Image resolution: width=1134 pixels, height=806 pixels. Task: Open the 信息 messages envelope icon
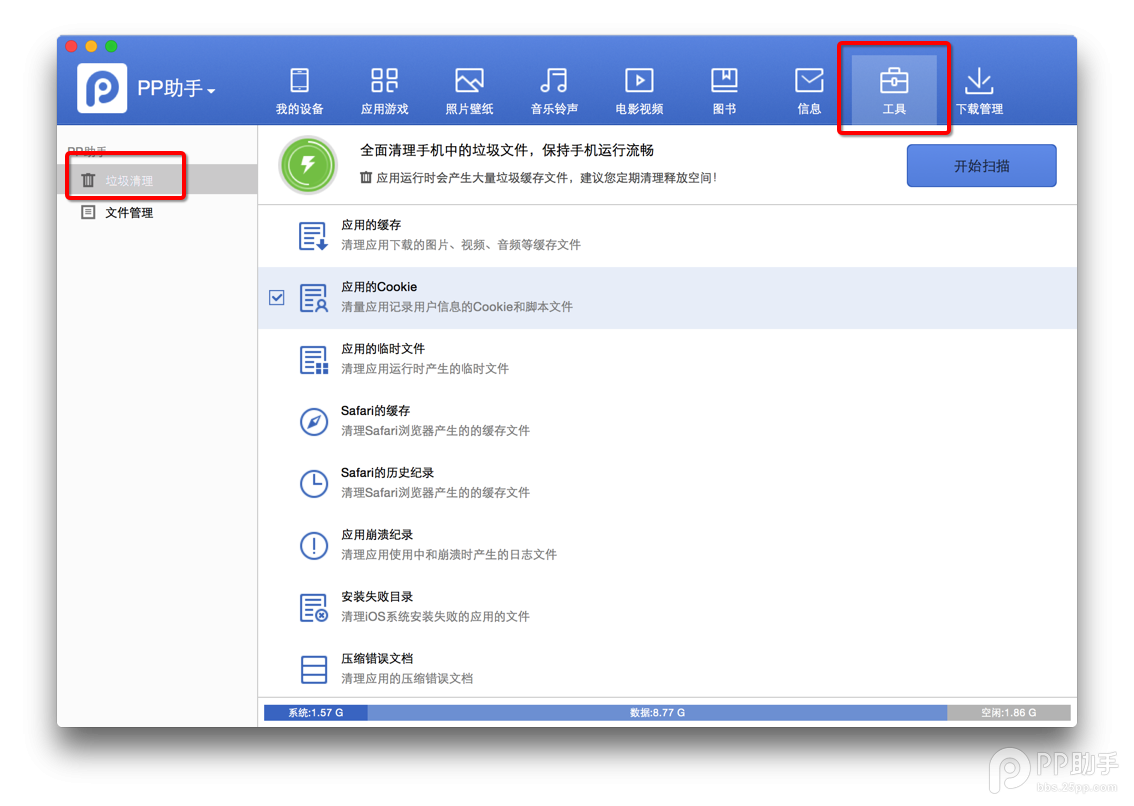pyautogui.click(x=809, y=80)
